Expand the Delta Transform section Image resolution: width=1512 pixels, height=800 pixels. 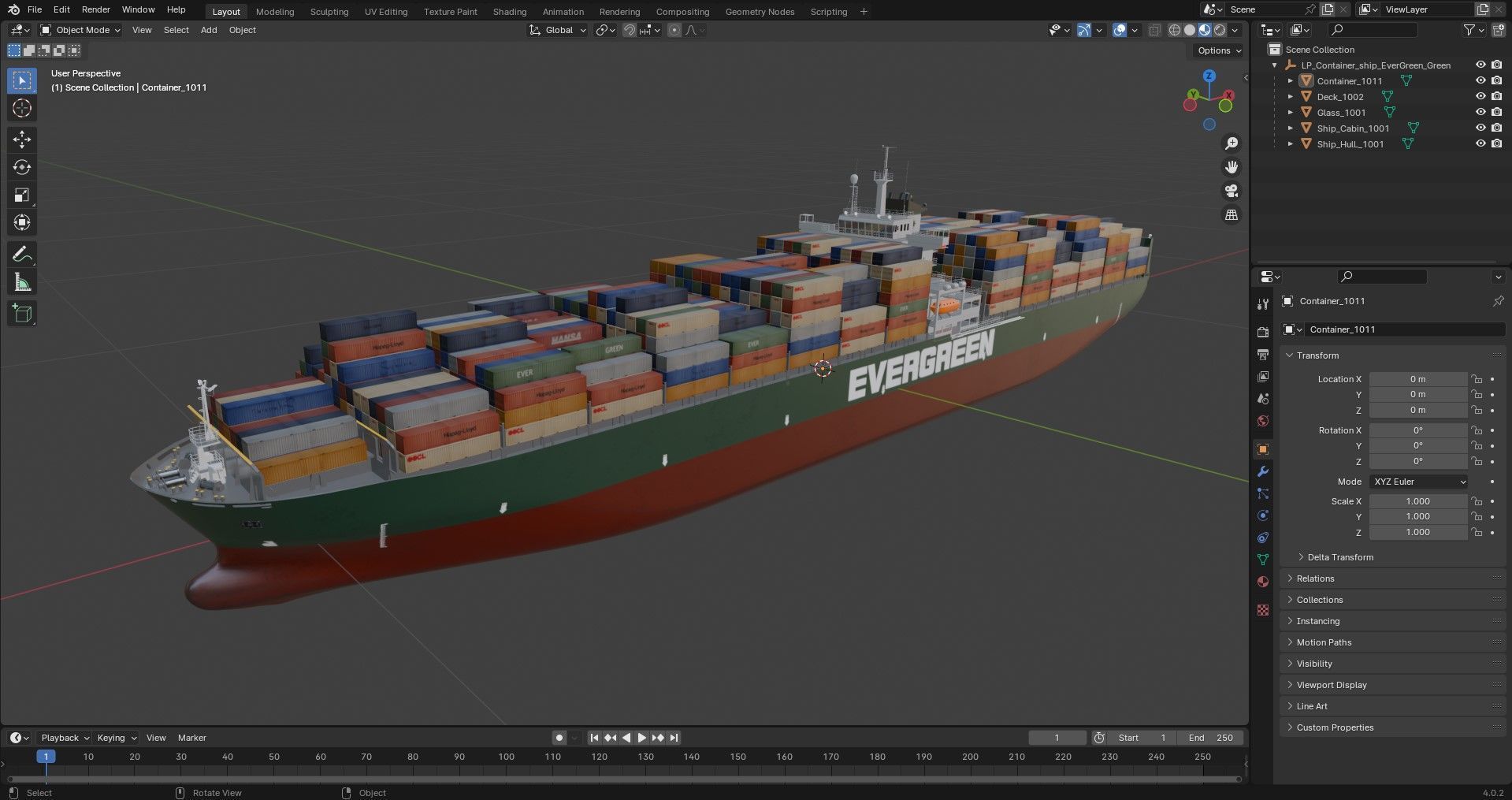click(1339, 557)
